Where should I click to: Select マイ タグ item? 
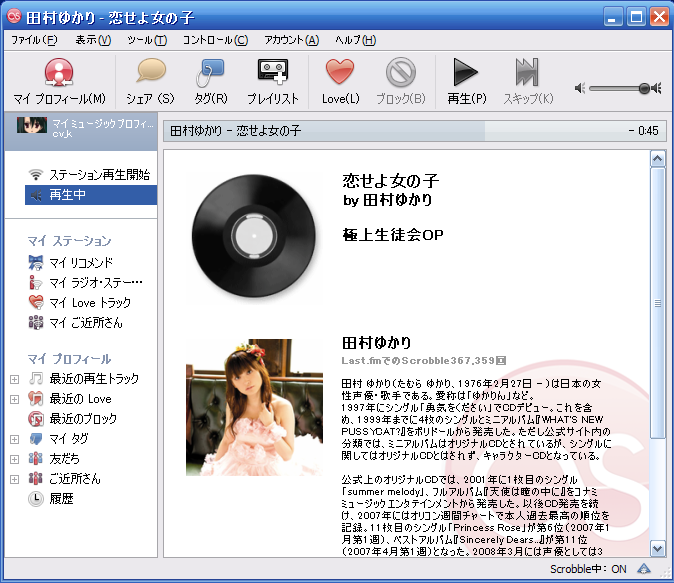[x=69, y=439]
